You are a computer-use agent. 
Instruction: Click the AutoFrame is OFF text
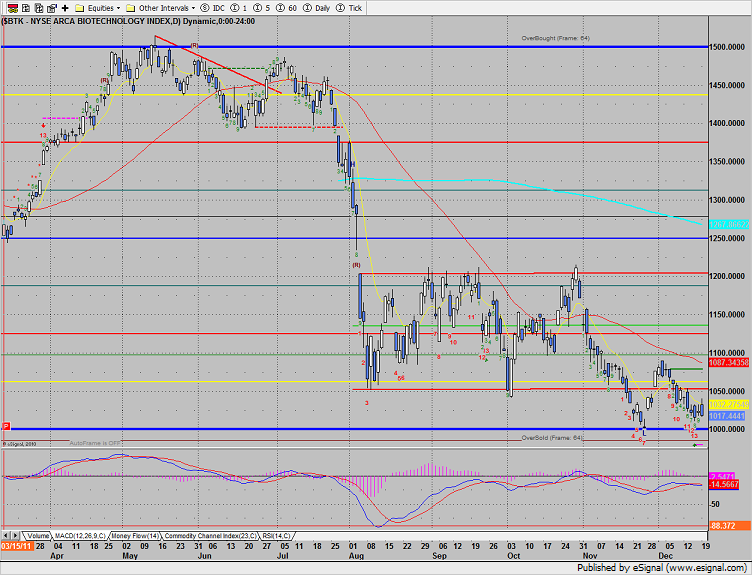(95, 443)
